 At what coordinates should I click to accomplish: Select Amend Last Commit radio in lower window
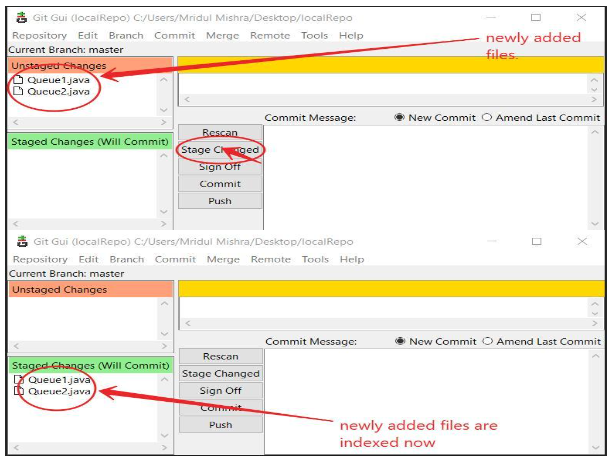click(488, 341)
